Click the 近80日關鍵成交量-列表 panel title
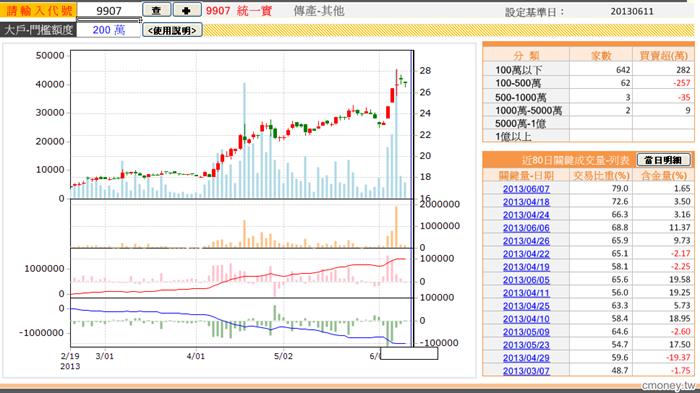The height and width of the screenshot is (393, 700). 576,160
